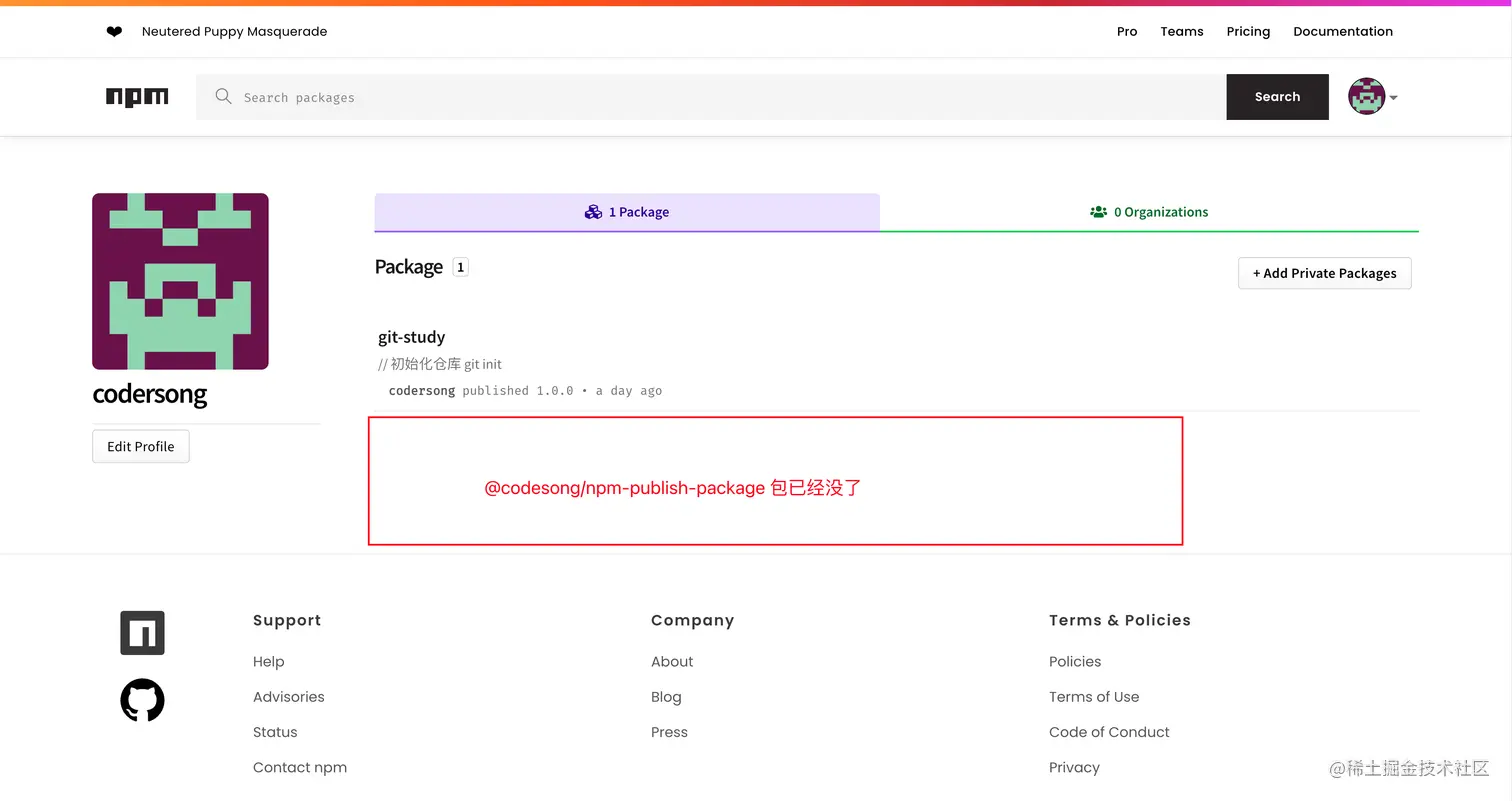Open the Code of Conduct footer link
The width and height of the screenshot is (1512, 801).
[x=1109, y=732]
